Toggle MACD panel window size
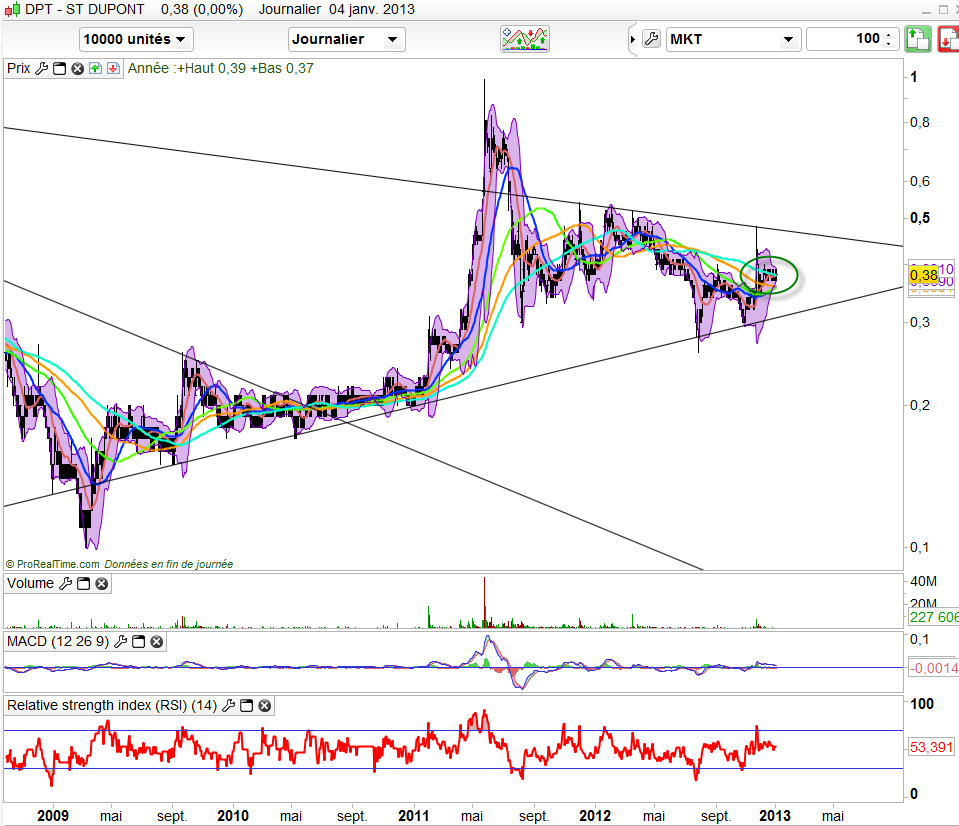 click(x=139, y=641)
